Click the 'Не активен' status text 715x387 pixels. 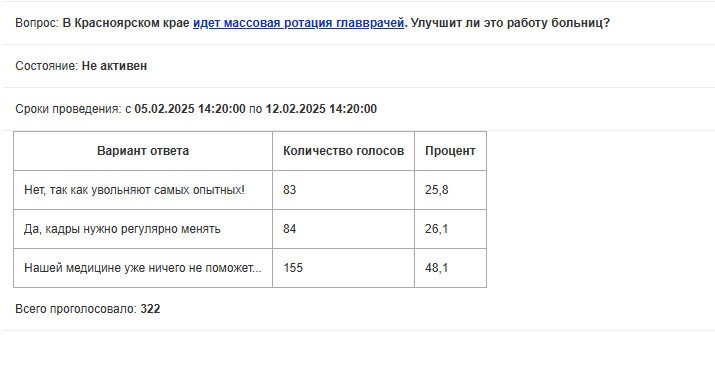click(114, 66)
